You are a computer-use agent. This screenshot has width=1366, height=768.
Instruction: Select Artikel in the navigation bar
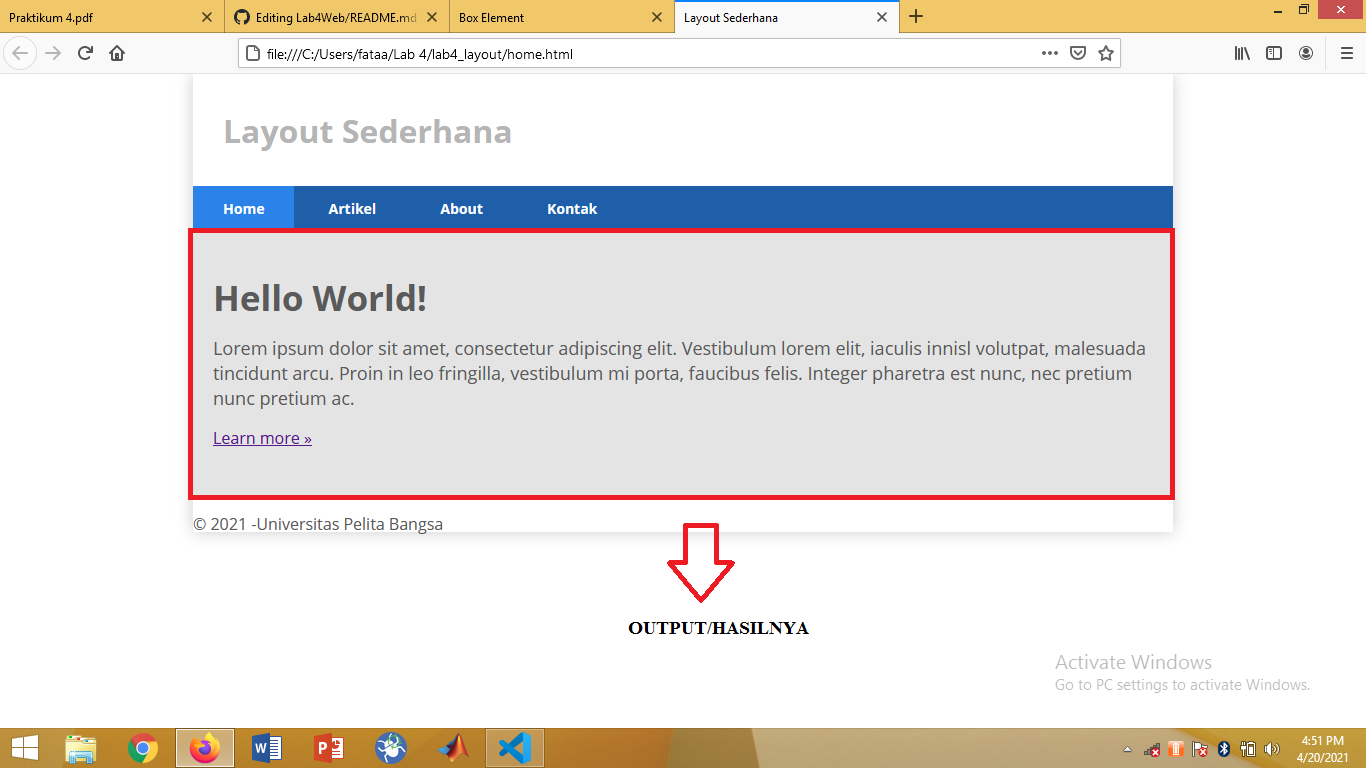[352, 208]
